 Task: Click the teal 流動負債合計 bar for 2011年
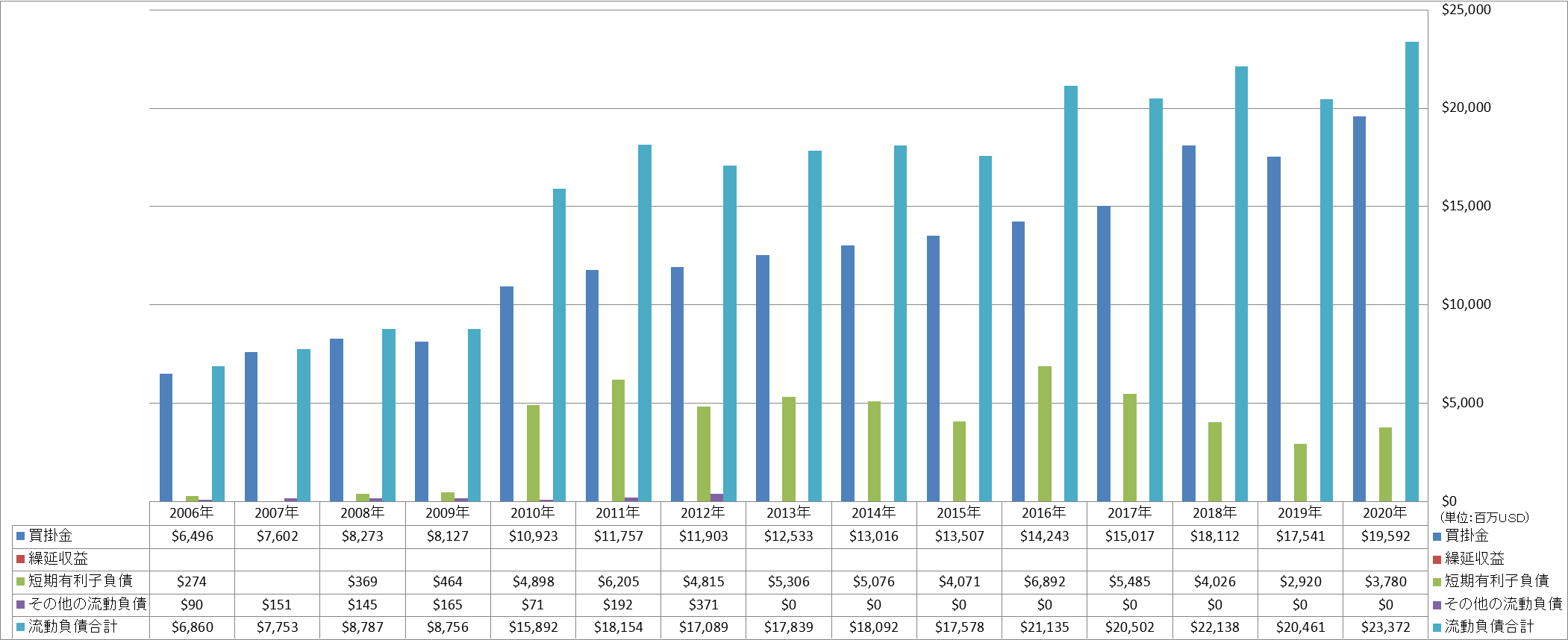coord(645,323)
